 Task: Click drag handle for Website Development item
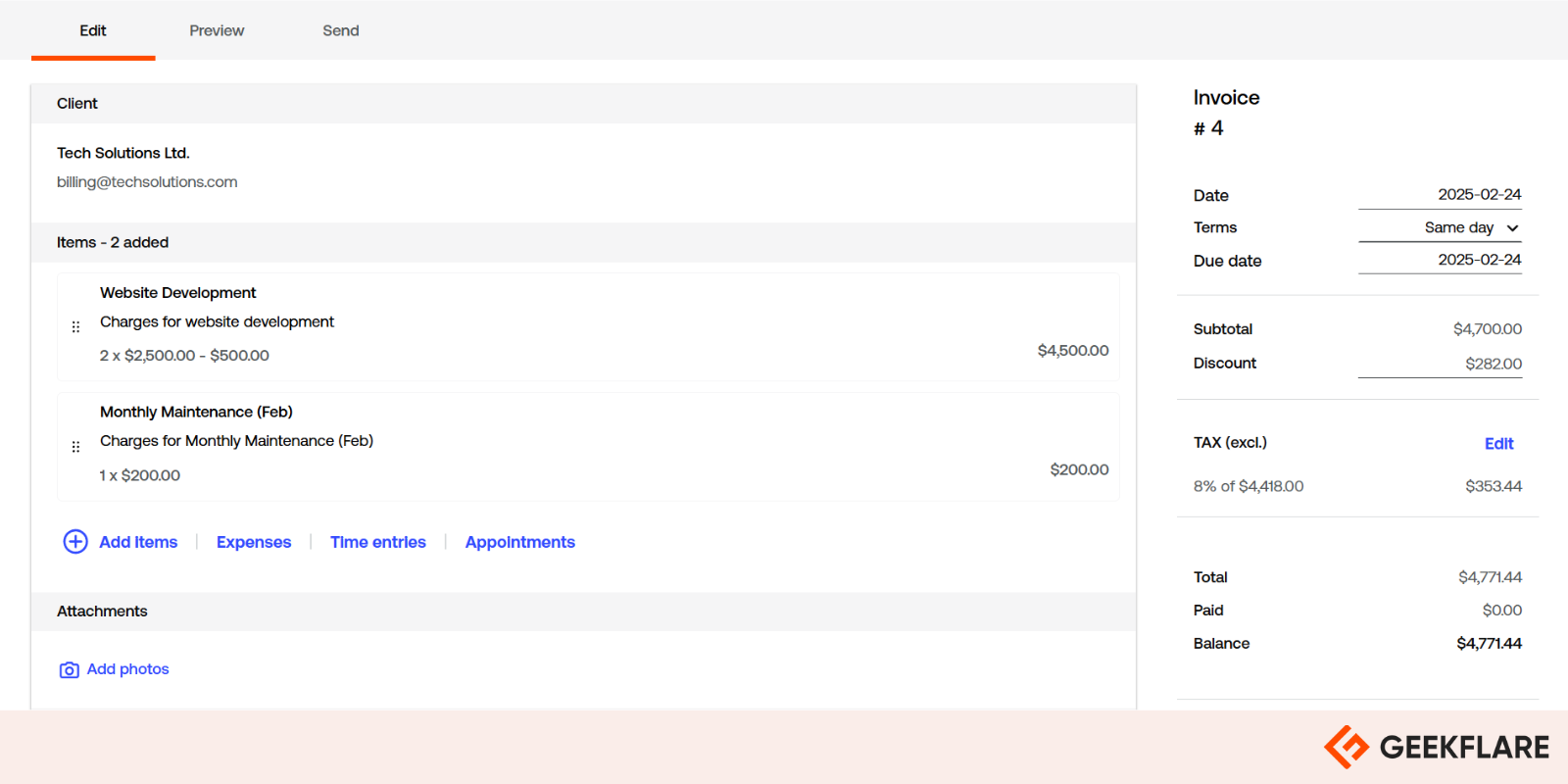coord(76,327)
